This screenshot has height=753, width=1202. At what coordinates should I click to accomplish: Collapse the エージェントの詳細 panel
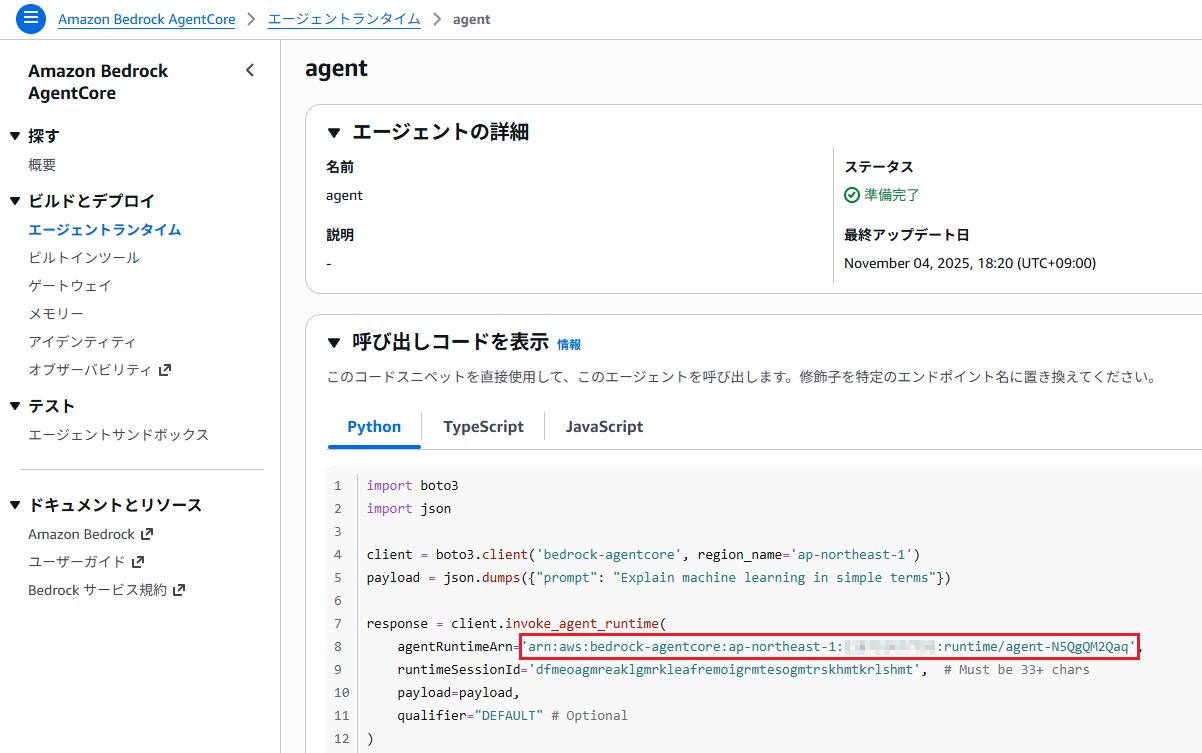[334, 132]
